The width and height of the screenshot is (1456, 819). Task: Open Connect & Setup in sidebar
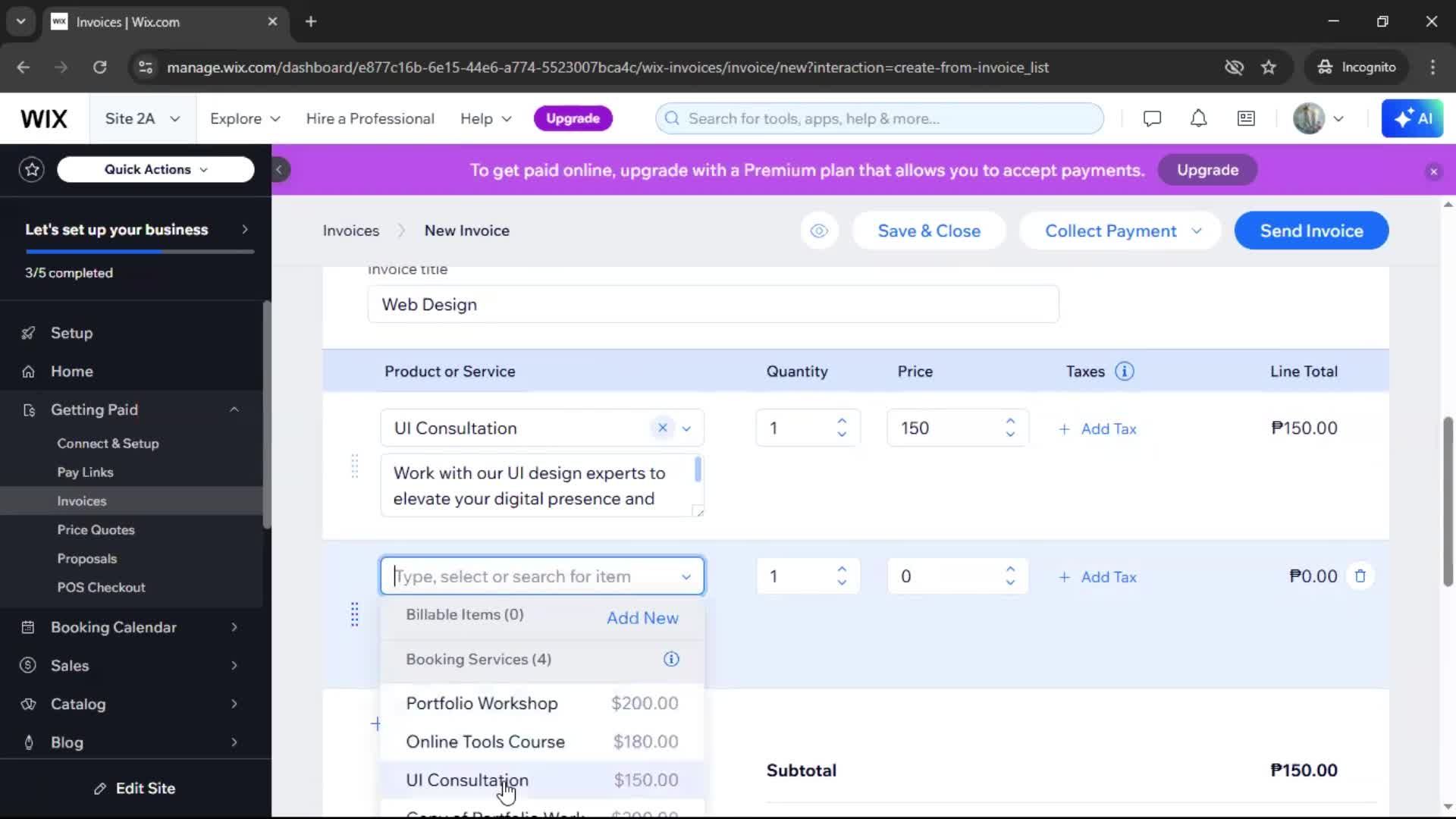[x=108, y=443]
